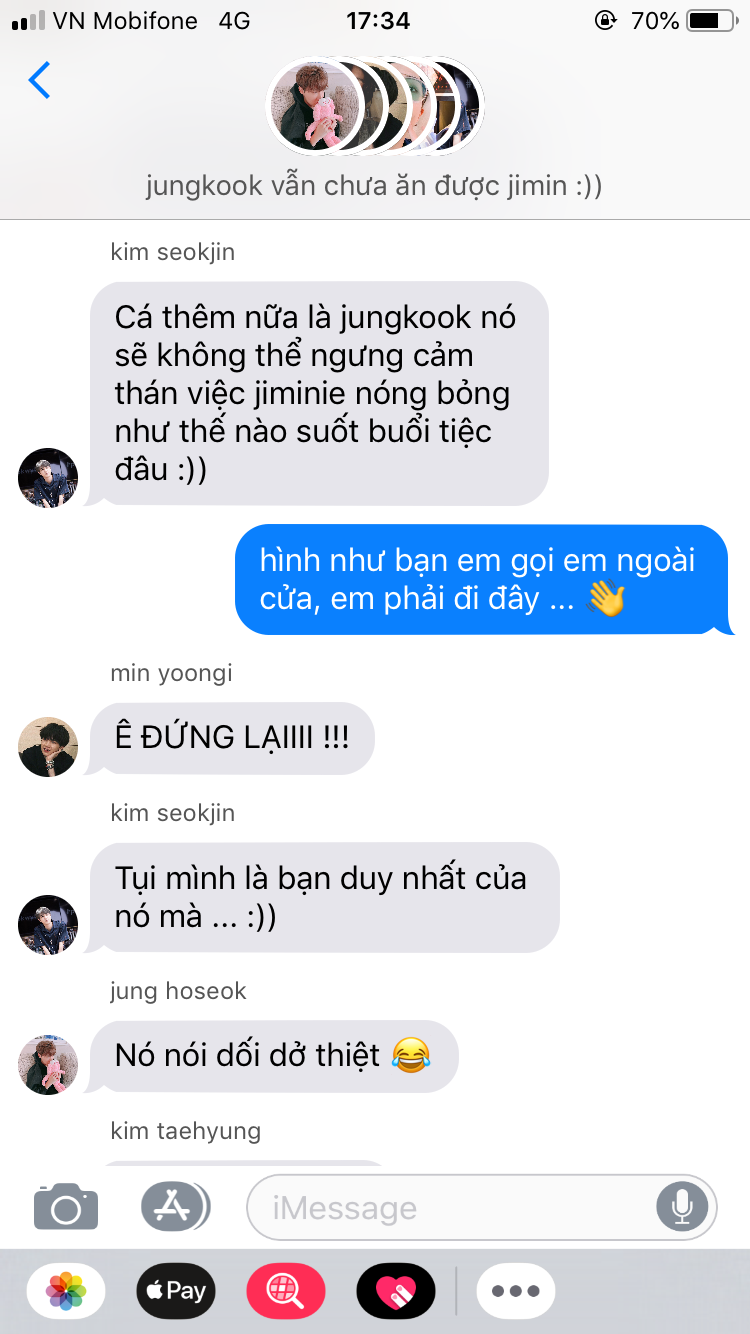Tap the group name jungkook vẫn chưa ăn được jimin
Viewport: 750px width, 1334px height.
[374, 186]
